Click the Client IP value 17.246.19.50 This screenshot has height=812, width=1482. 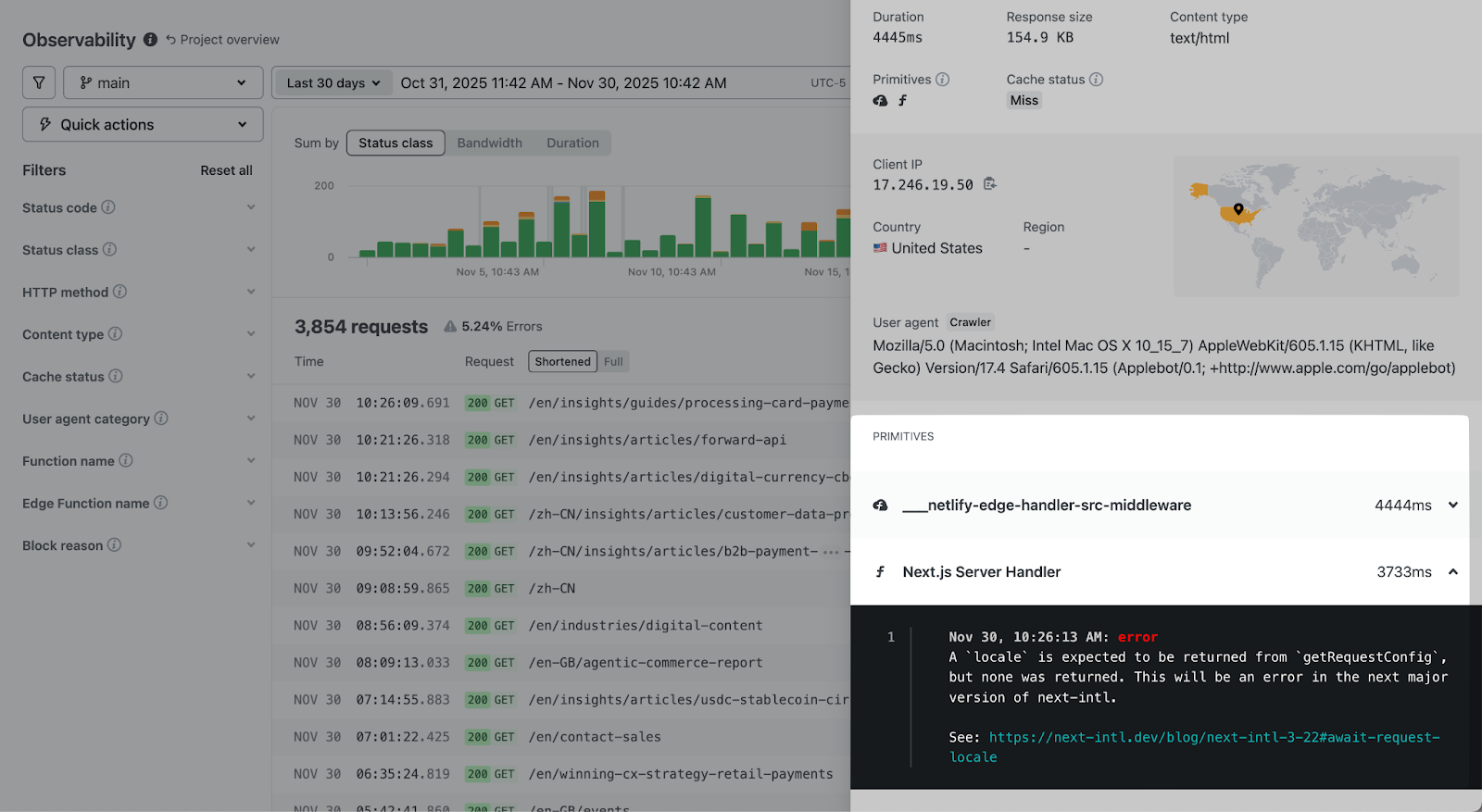[923, 185]
